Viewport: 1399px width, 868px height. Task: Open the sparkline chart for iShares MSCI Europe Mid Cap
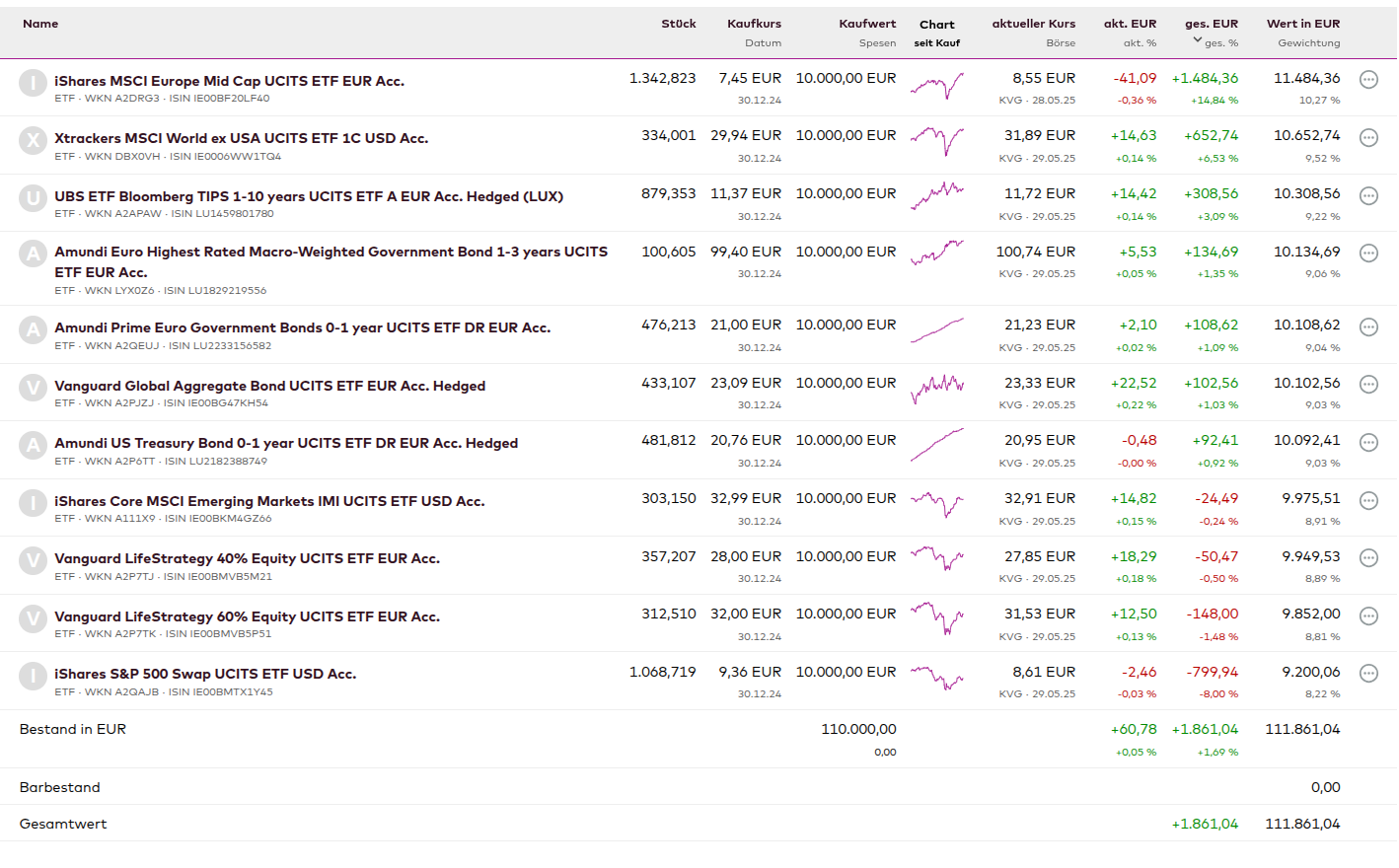pos(936,87)
